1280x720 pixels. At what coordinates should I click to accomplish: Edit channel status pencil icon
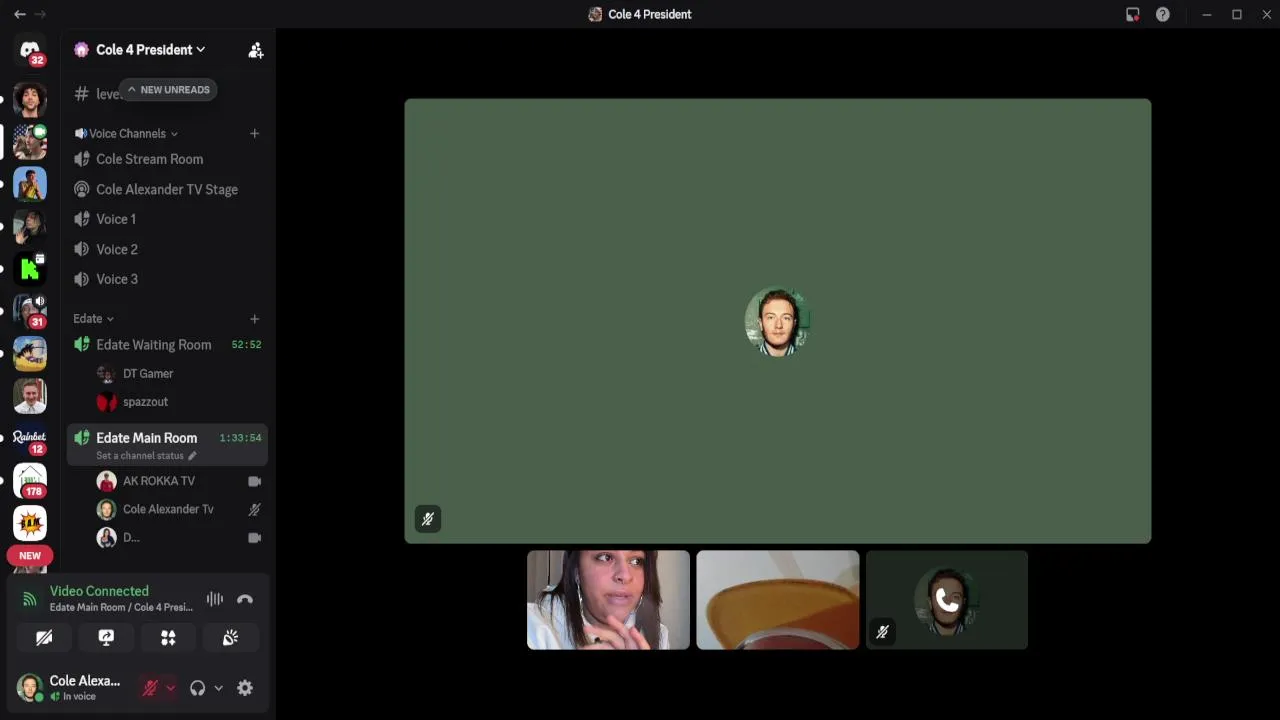point(192,456)
